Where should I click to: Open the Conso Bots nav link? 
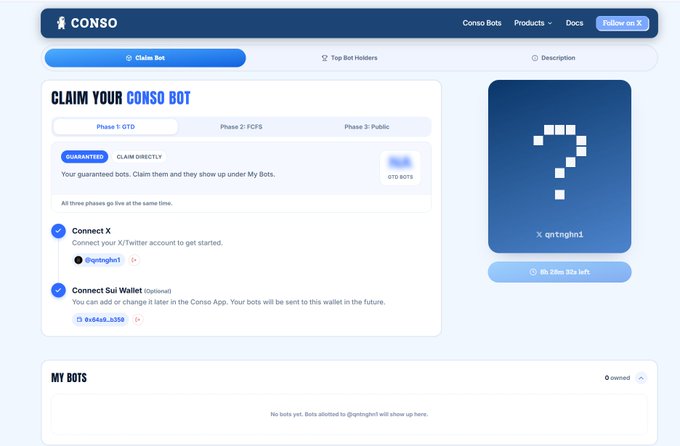[x=482, y=23]
